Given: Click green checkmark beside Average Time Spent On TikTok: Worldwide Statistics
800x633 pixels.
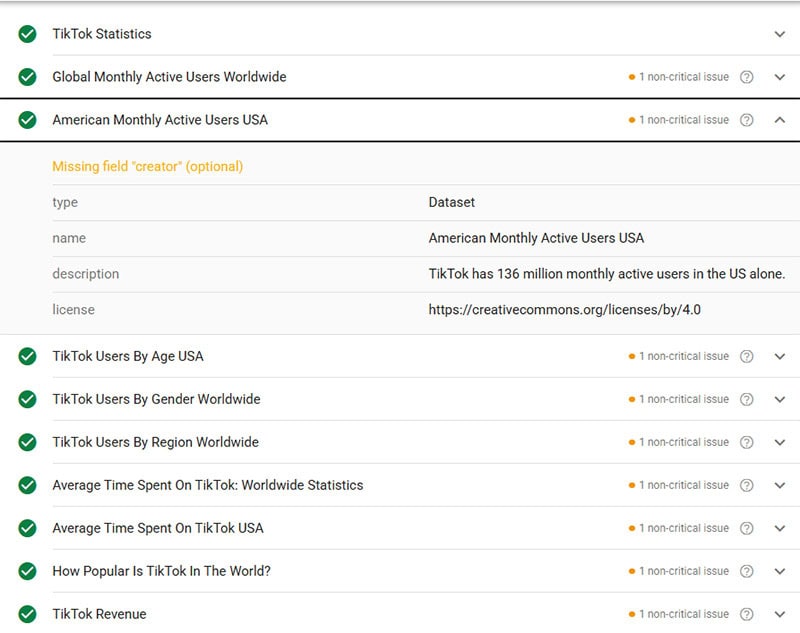Looking at the screenshot, I should click(x=28, y=485).
